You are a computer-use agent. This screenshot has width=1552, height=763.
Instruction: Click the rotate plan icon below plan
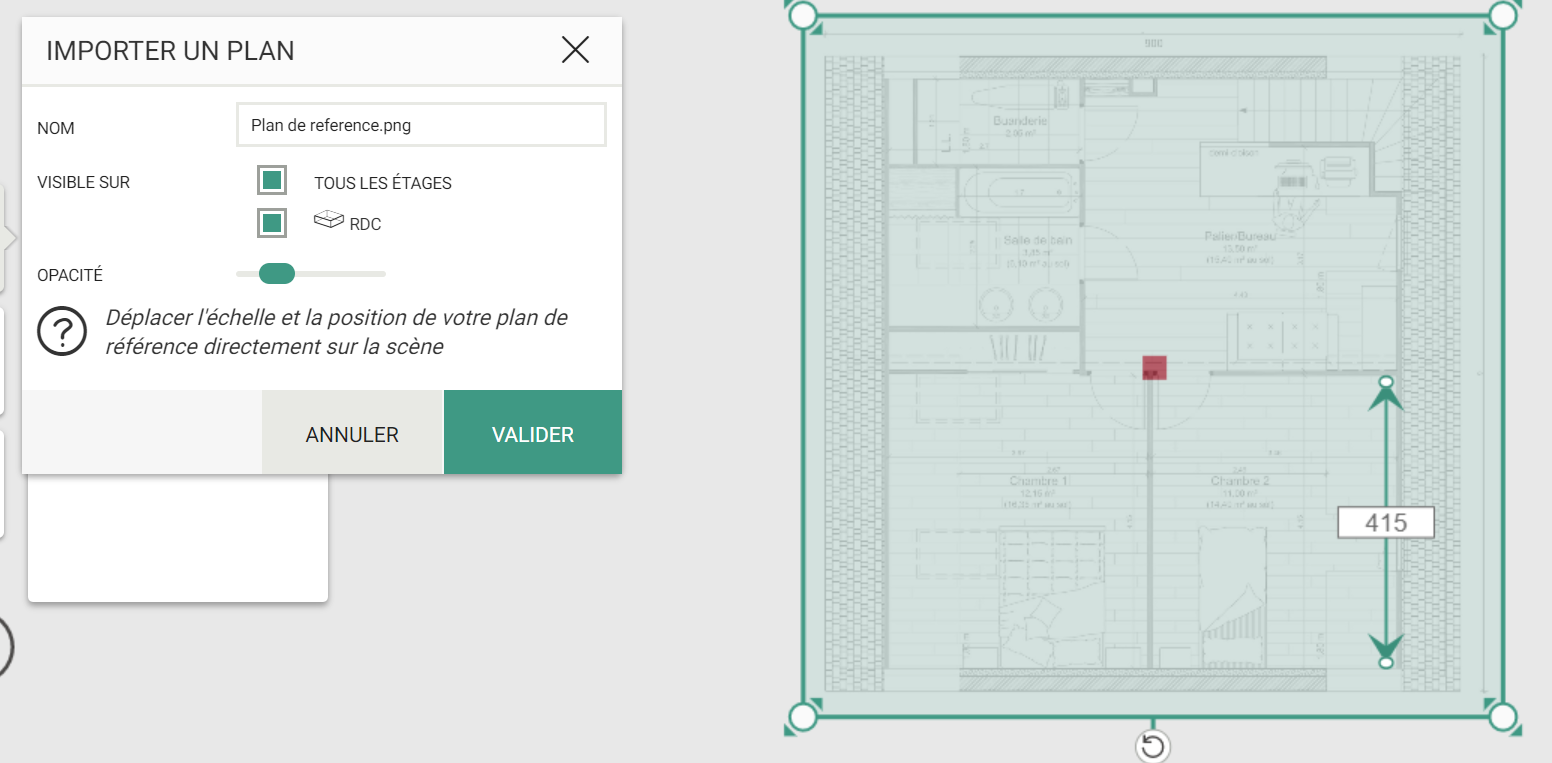click(1153, 746)
